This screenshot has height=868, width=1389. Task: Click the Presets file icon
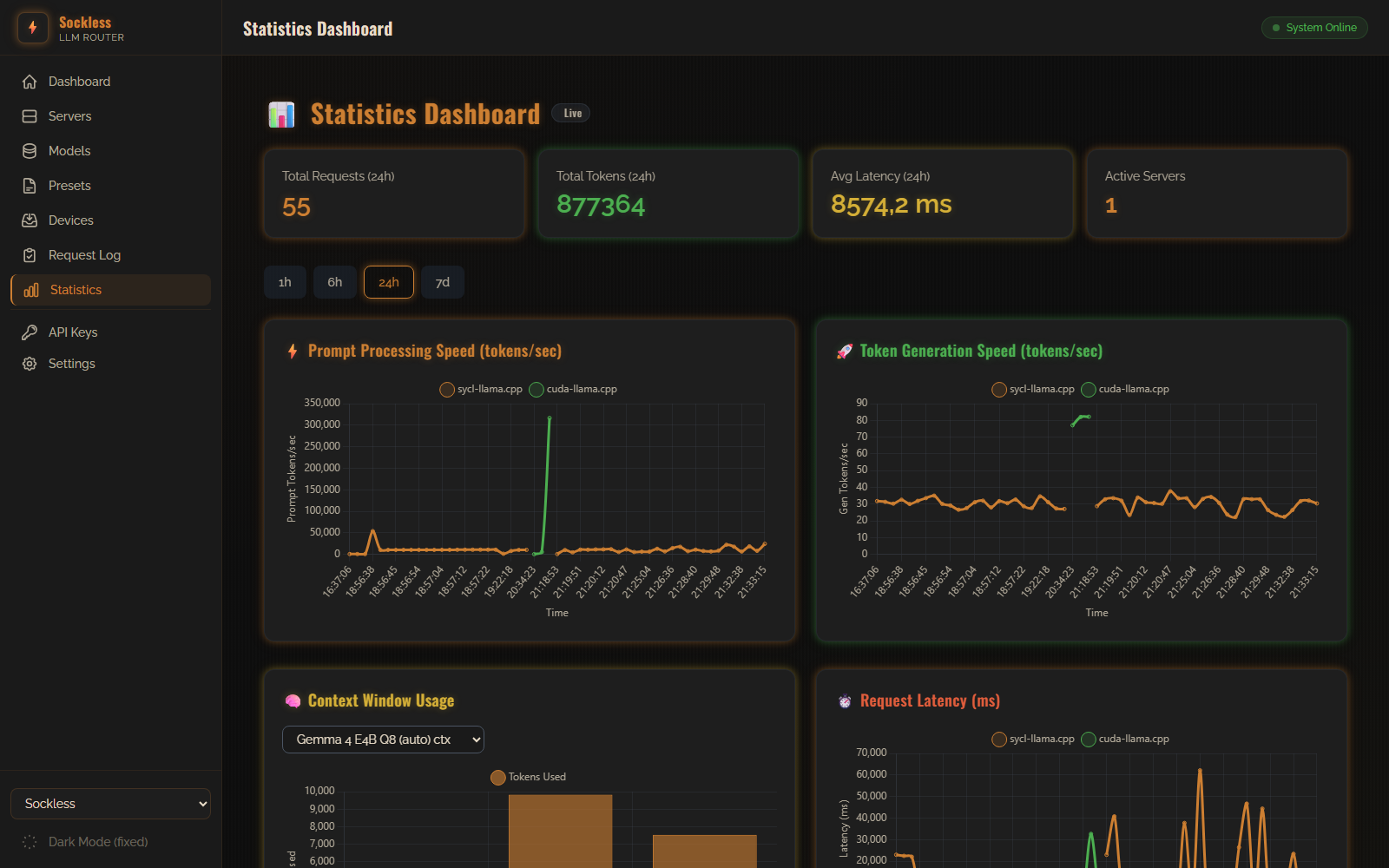coord(30,186)
